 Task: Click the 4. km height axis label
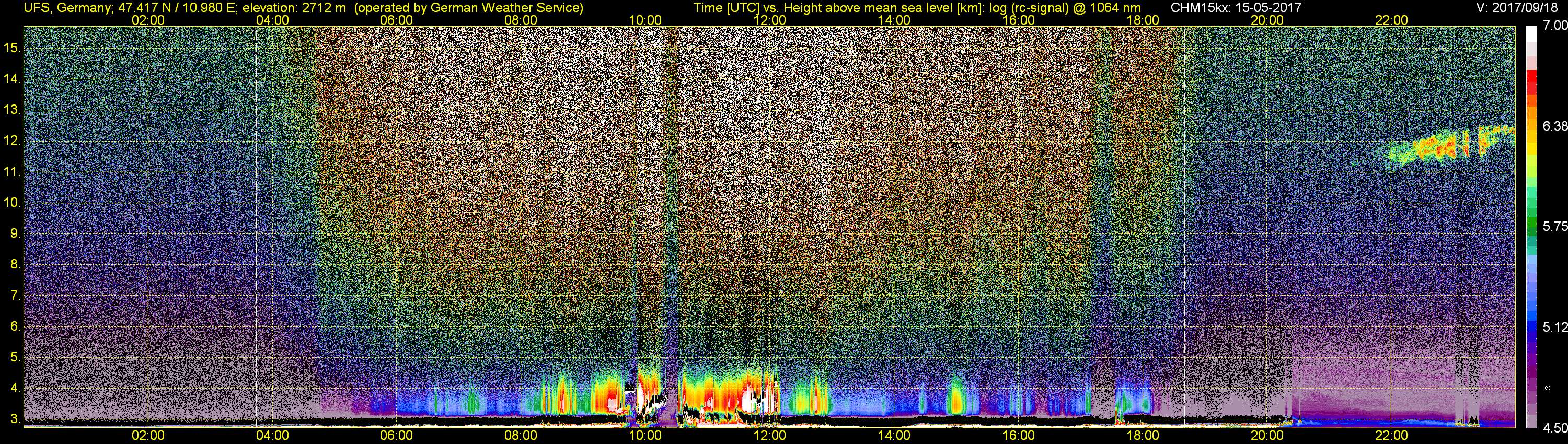point(15,388)
